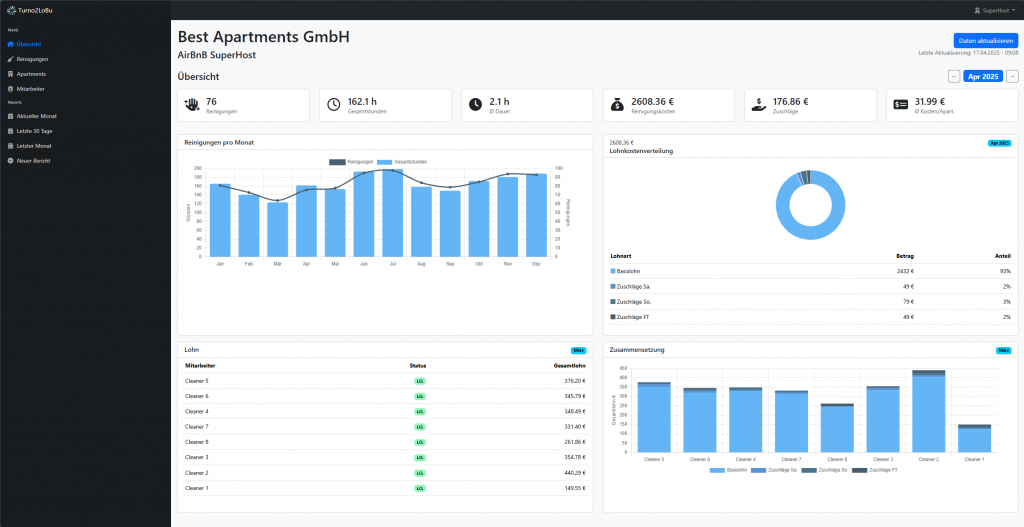Open the SuperHost user dropdown
This screenshot has width=1024, height=527.
[995, 10]
